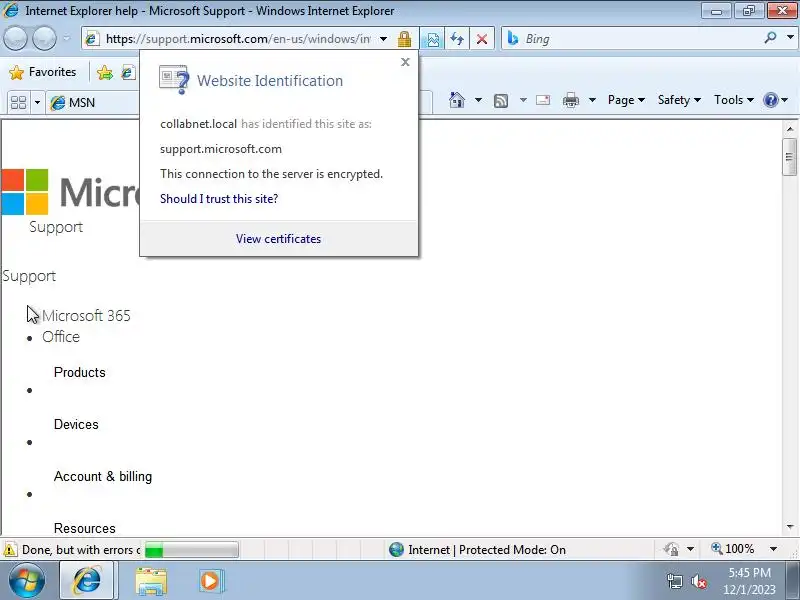Expand the tab list dropdown arrow
Viewport: 800px width, 600px height.
[37, 103]
